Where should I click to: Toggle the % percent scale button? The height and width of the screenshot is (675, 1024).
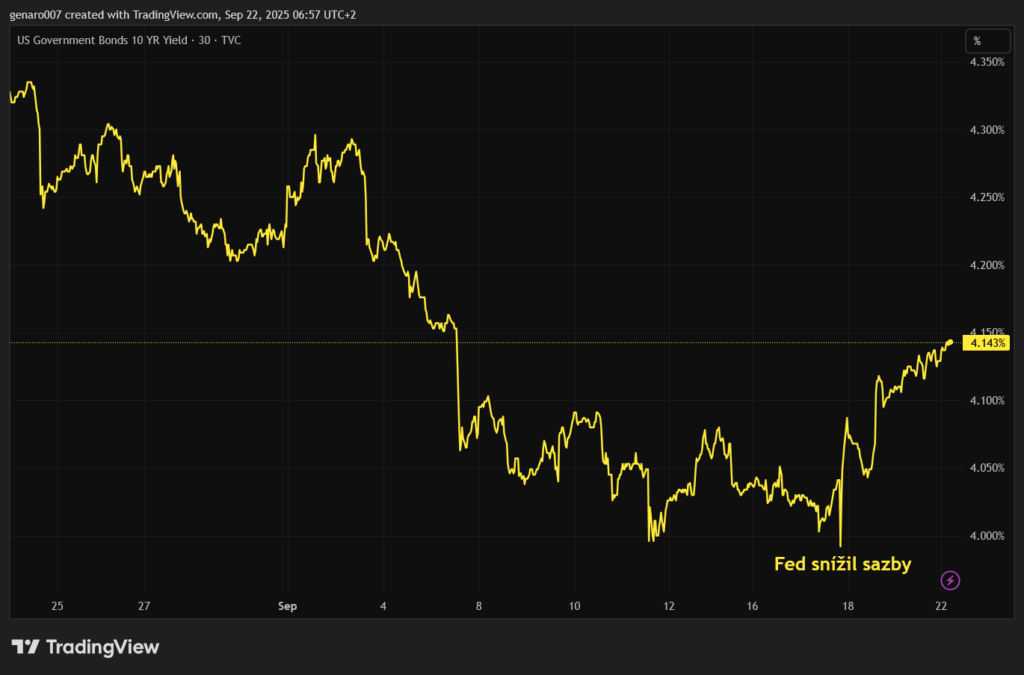tap(977, 41)
